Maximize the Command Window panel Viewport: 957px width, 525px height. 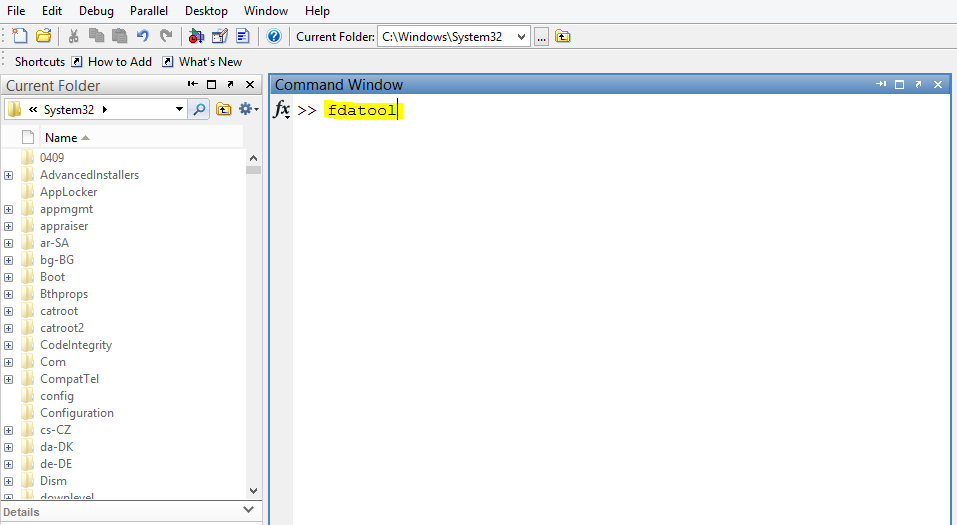coord(900,84)
